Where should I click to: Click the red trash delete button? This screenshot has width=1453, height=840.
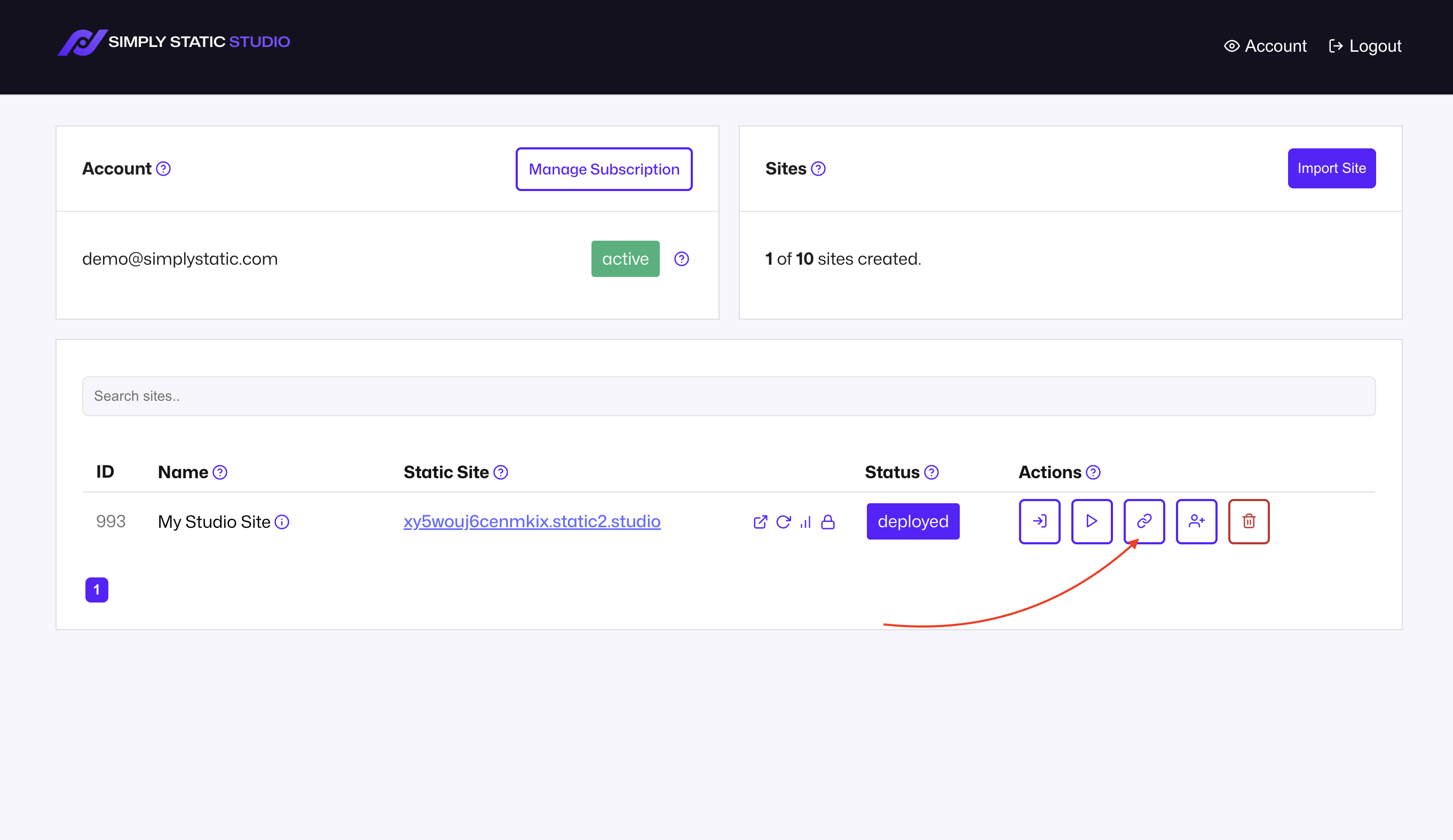(1249, 521)
